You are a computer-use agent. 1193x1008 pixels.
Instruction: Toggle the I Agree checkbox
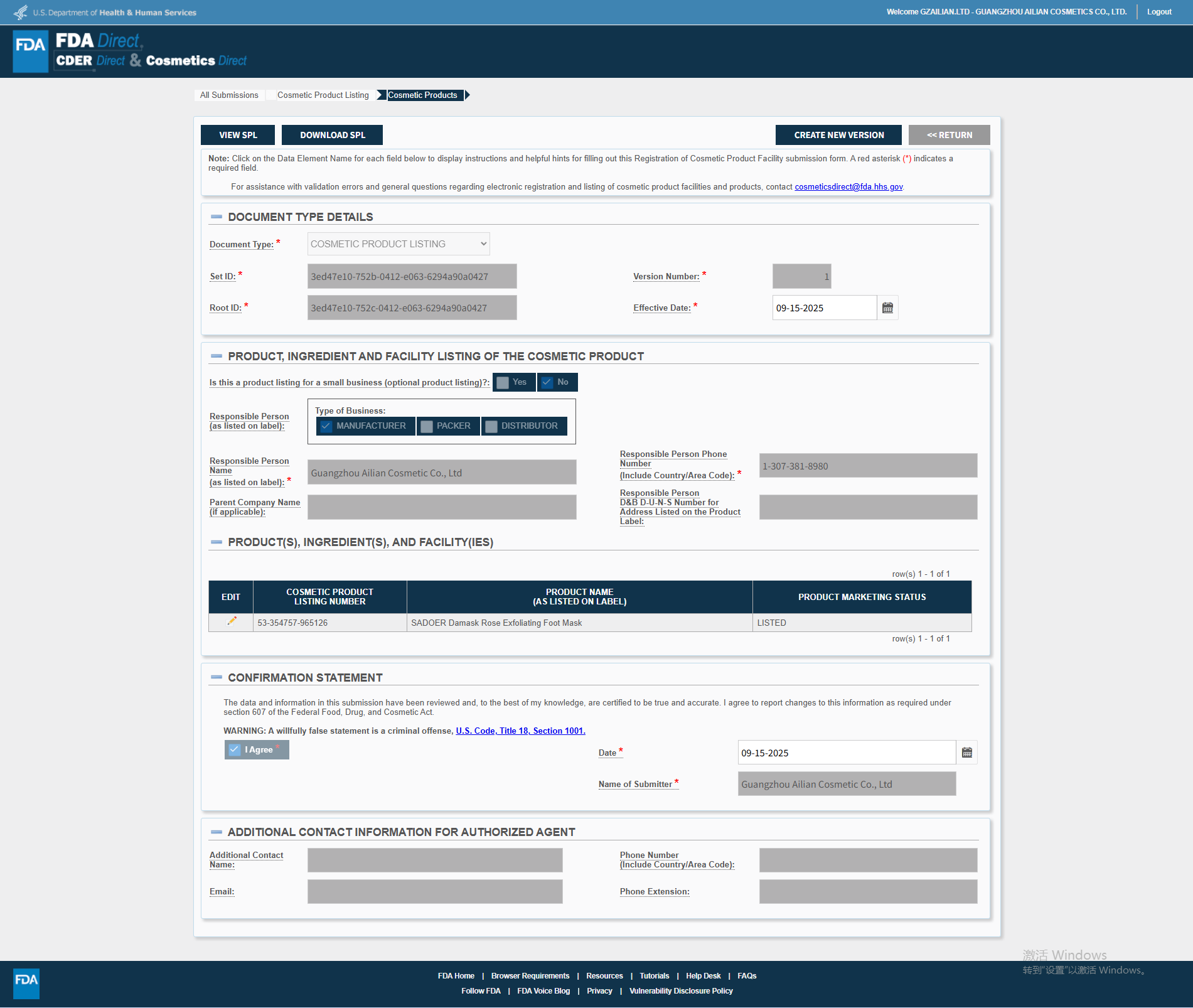(x=235, y=750)
